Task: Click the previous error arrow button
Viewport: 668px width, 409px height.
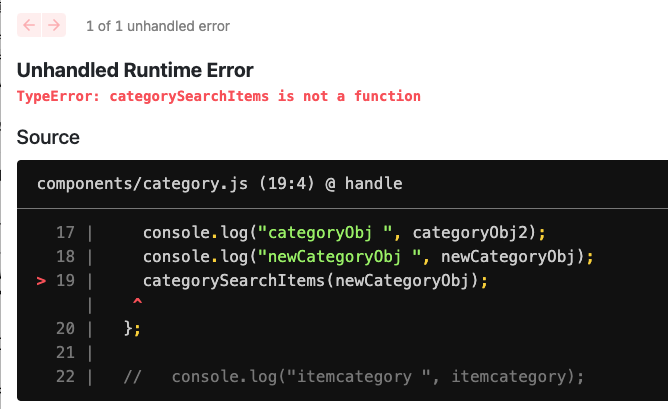Action: (29, 25)
